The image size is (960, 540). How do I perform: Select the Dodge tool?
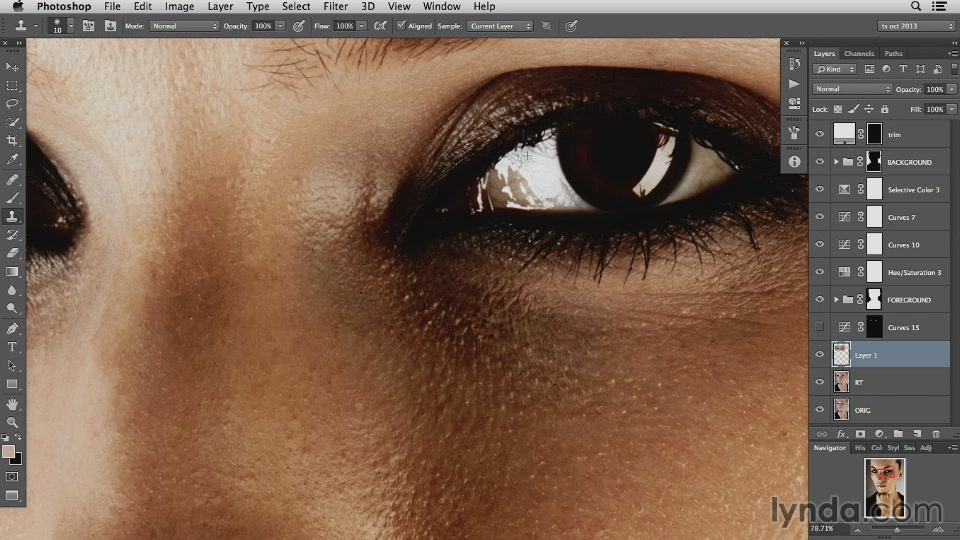point(12,309)
